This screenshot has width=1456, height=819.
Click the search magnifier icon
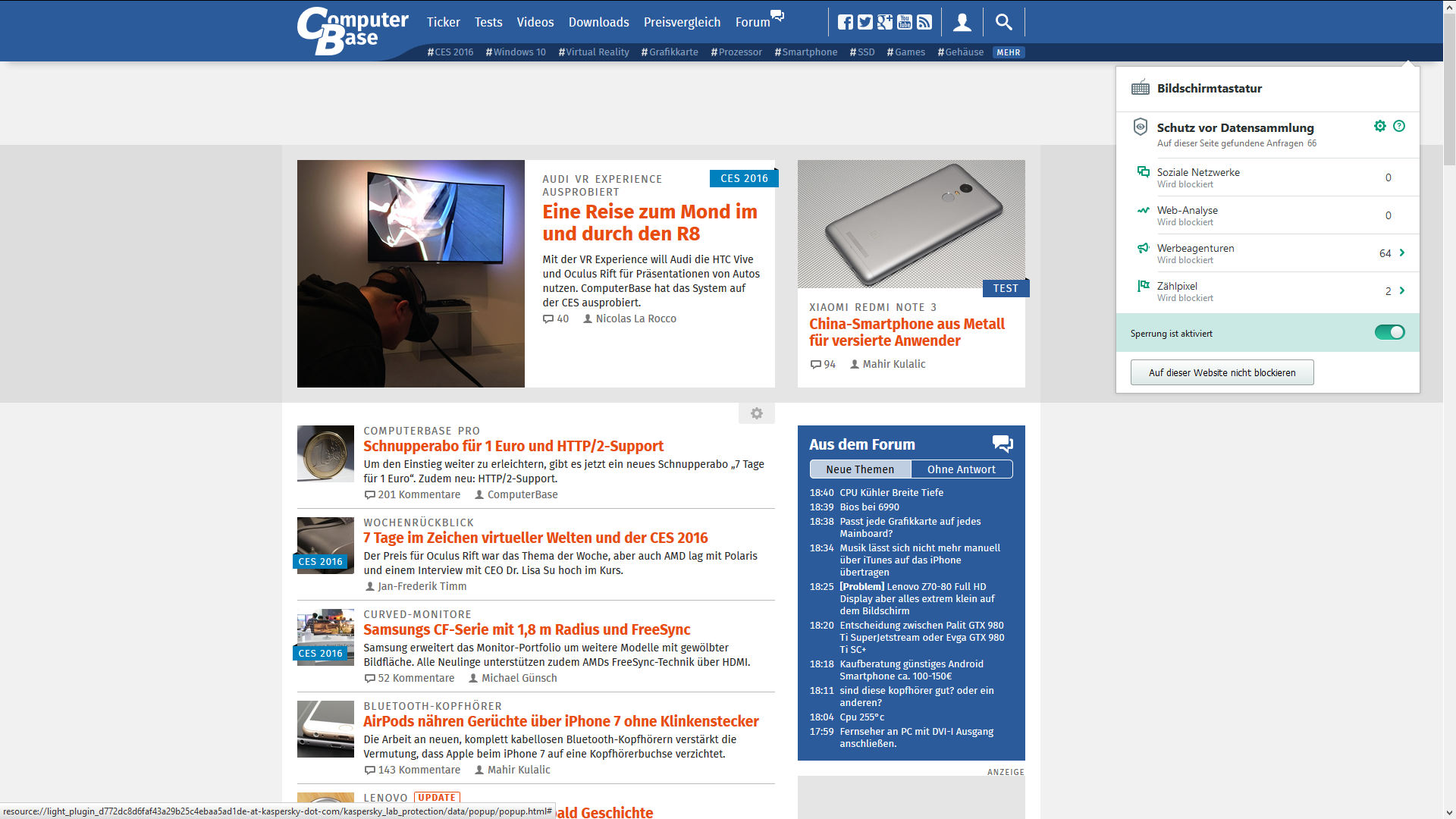[x=1003, y=22]
